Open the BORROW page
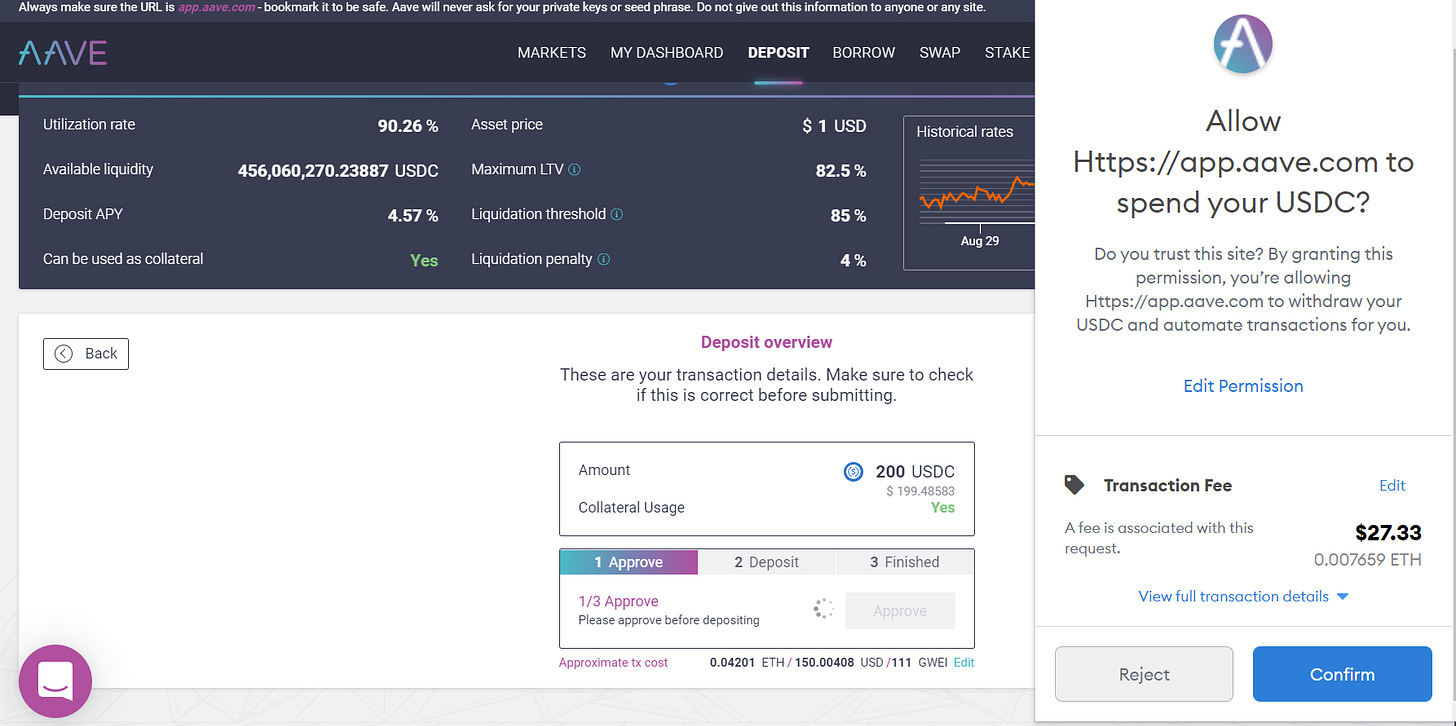Image resolution: width=1456 pixels, height=726 pixels. click(x=864, y=53)
